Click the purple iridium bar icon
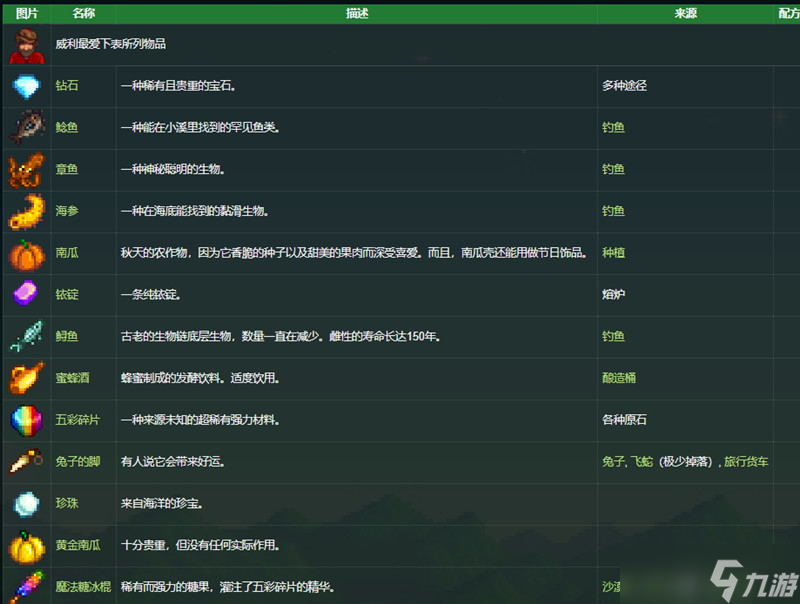Image resolution: width=800 pixels, height=604 pixels. point(26,293)
